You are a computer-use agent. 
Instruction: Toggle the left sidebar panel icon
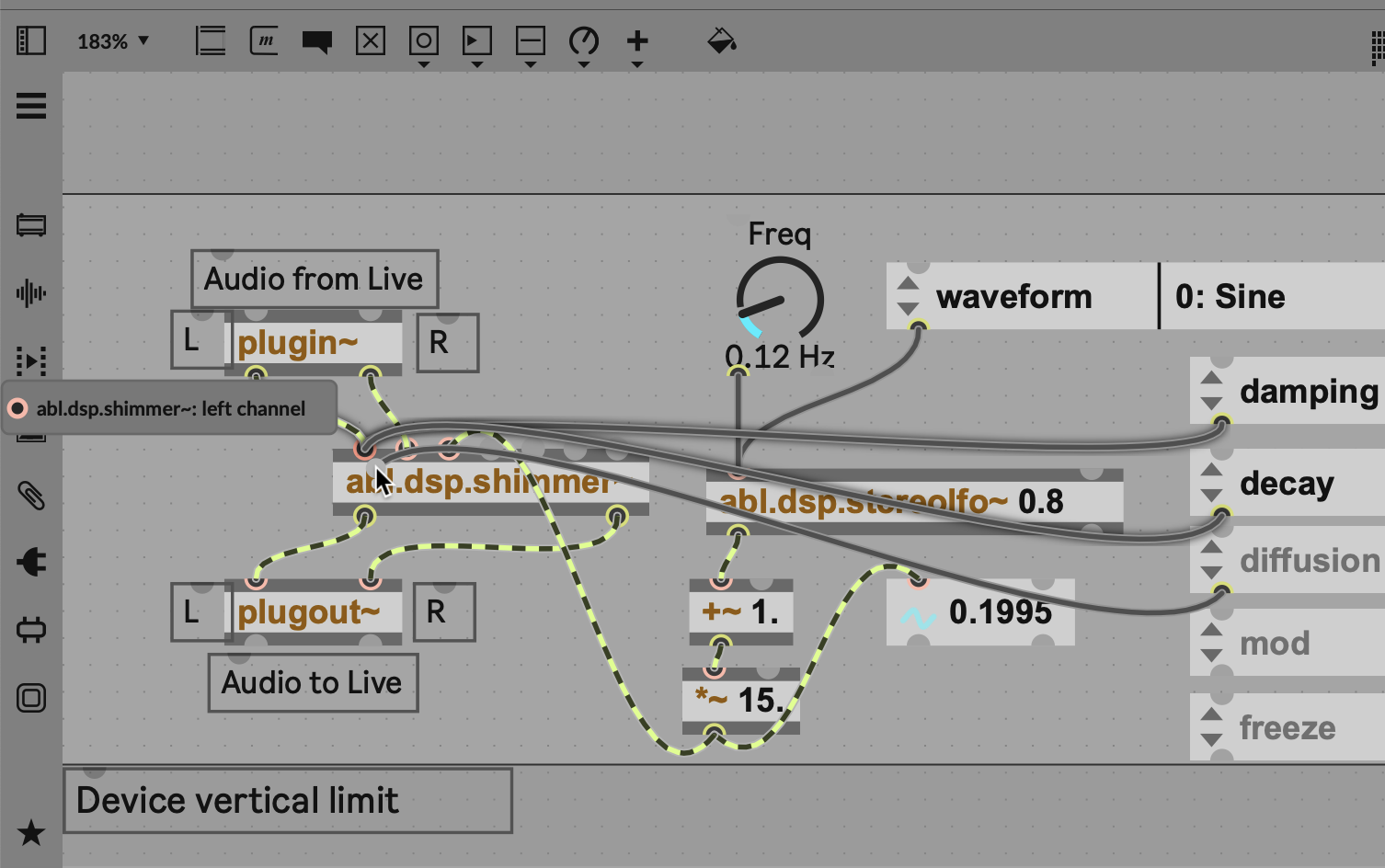click(x=31, y=40)
